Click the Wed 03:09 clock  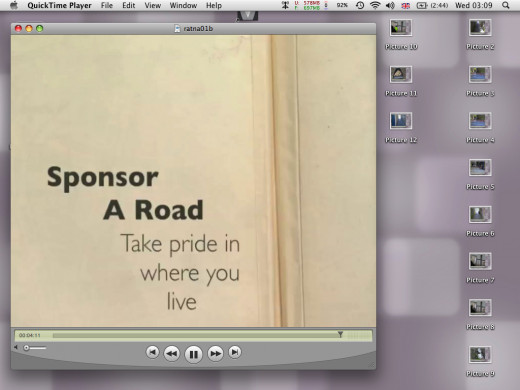(x=474, y=5)
